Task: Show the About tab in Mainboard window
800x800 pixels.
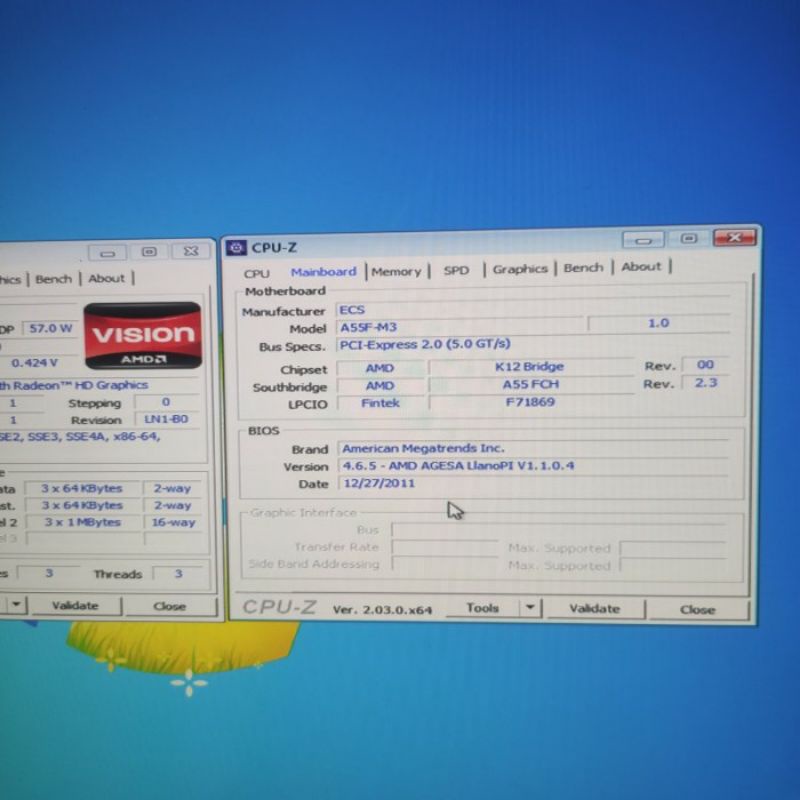Action: (x=641, y=267)
